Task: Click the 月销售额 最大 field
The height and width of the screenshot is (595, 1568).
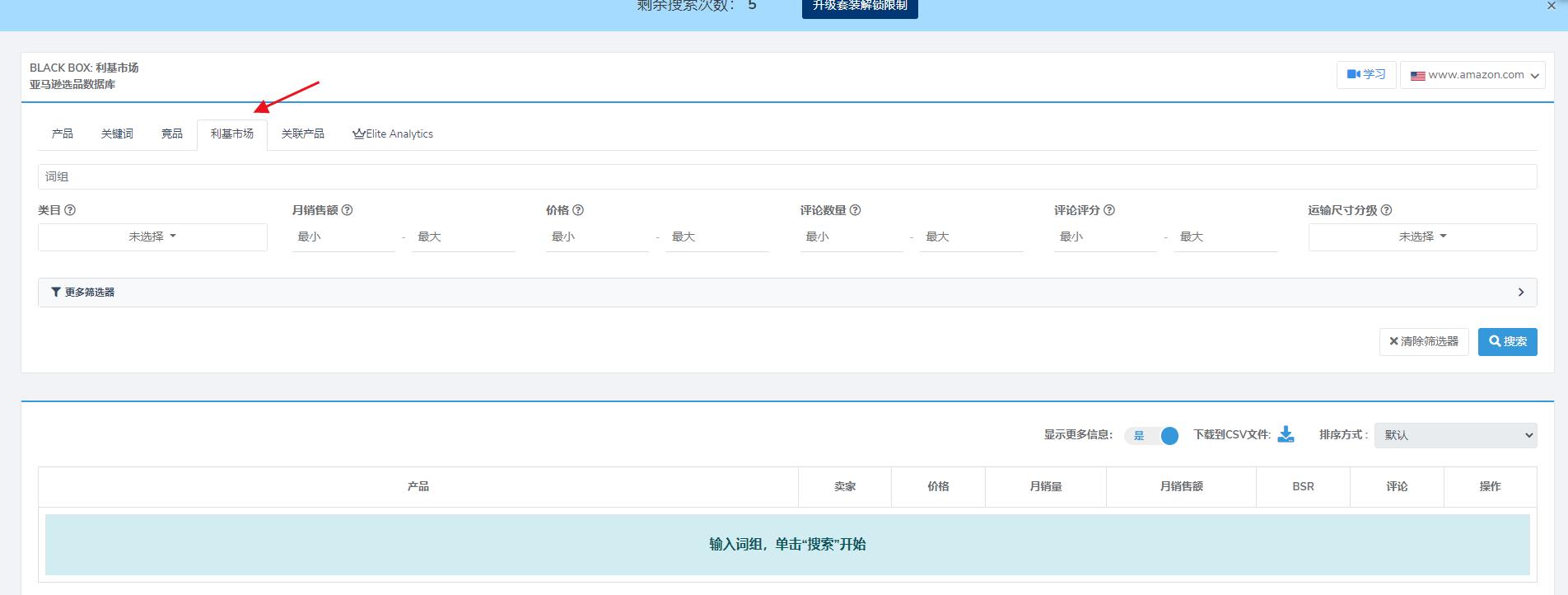Action: coord(464,237)
